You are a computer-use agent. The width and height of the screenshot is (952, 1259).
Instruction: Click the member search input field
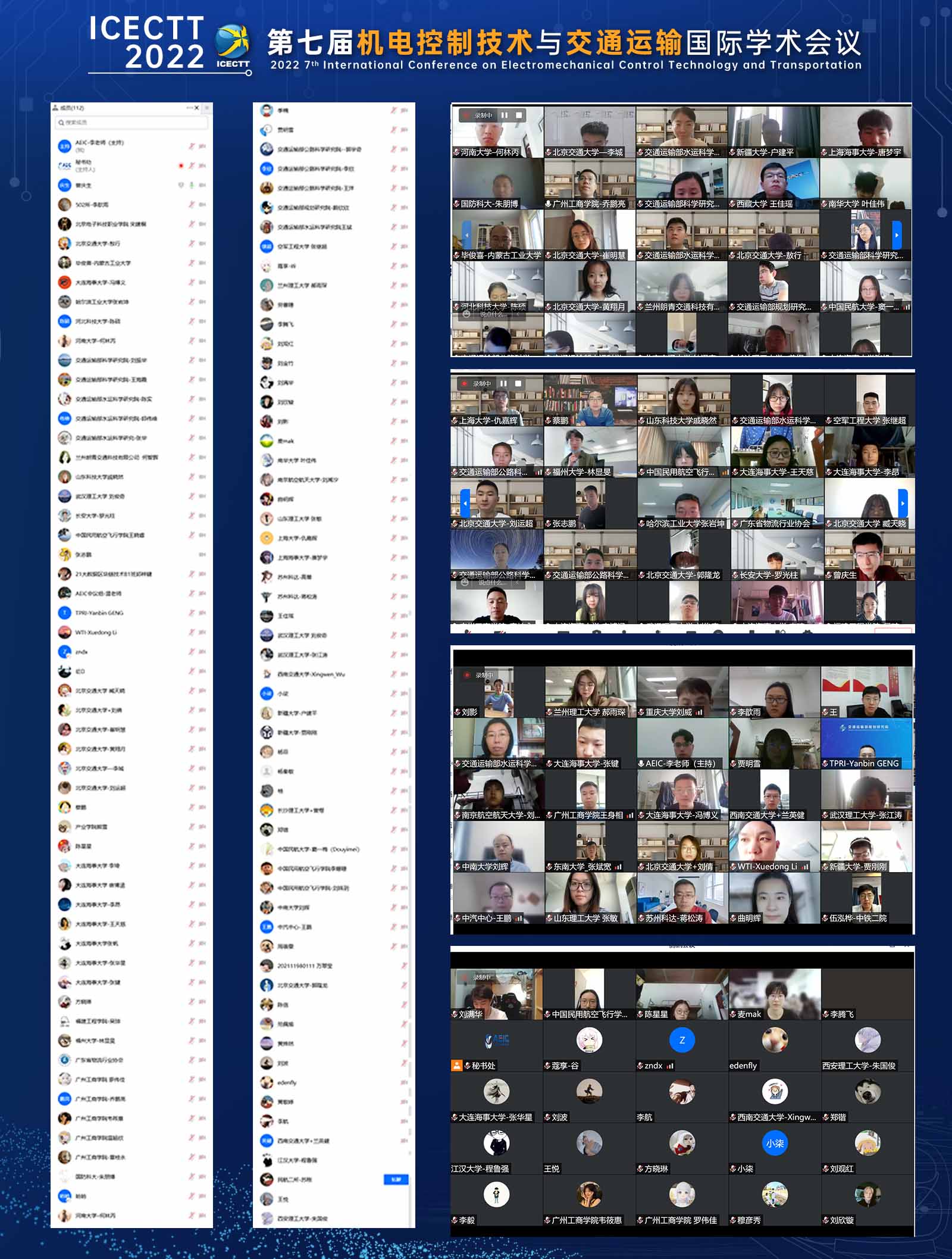click(132, 122)
